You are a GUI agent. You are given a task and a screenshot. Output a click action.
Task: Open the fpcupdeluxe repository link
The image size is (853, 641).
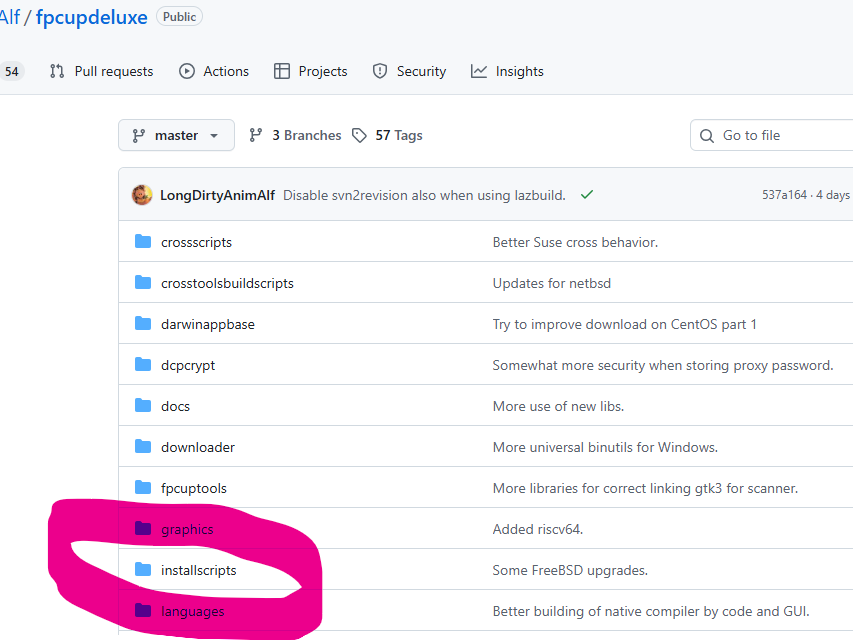pos(91,16)
